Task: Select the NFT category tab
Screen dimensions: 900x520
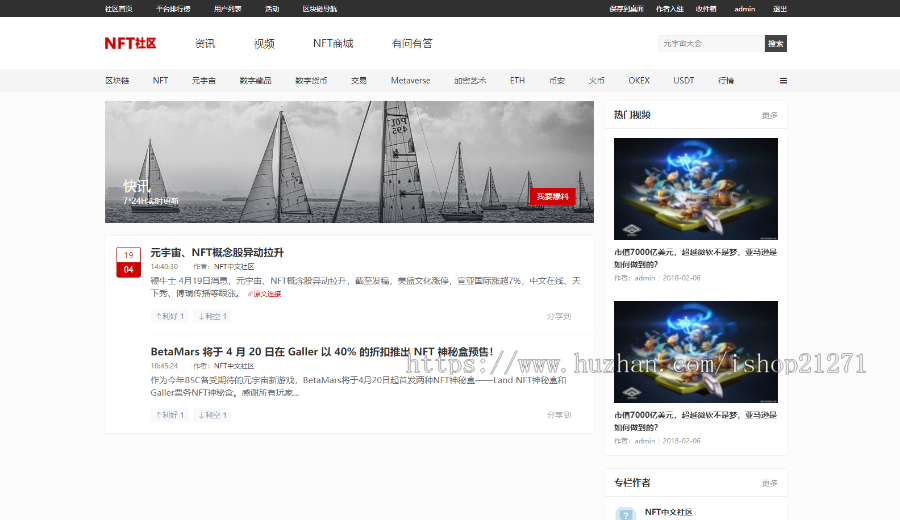Action: coord(160,80)
